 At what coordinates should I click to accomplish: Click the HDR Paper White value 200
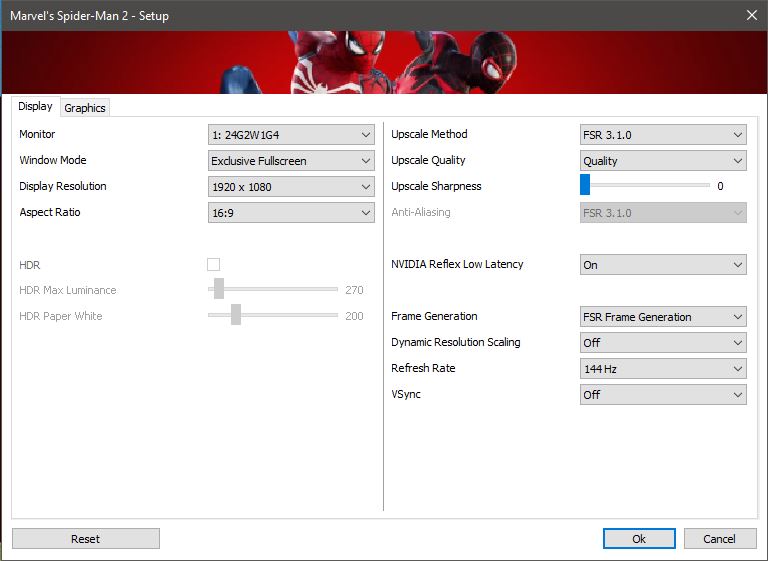coord(354,316)
